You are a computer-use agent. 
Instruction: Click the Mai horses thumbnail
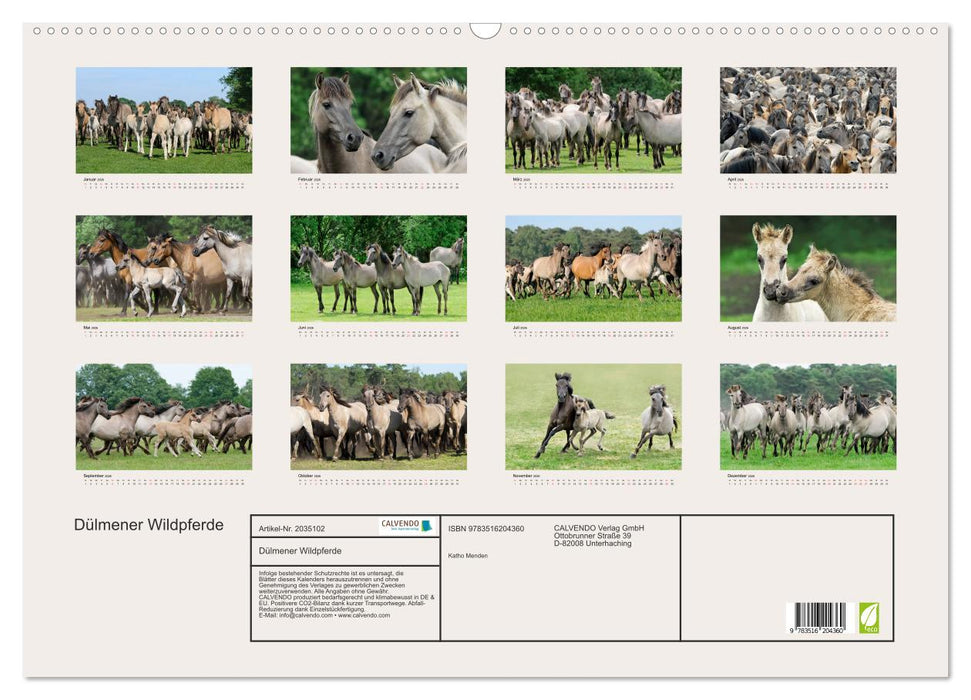pos(164,268)
